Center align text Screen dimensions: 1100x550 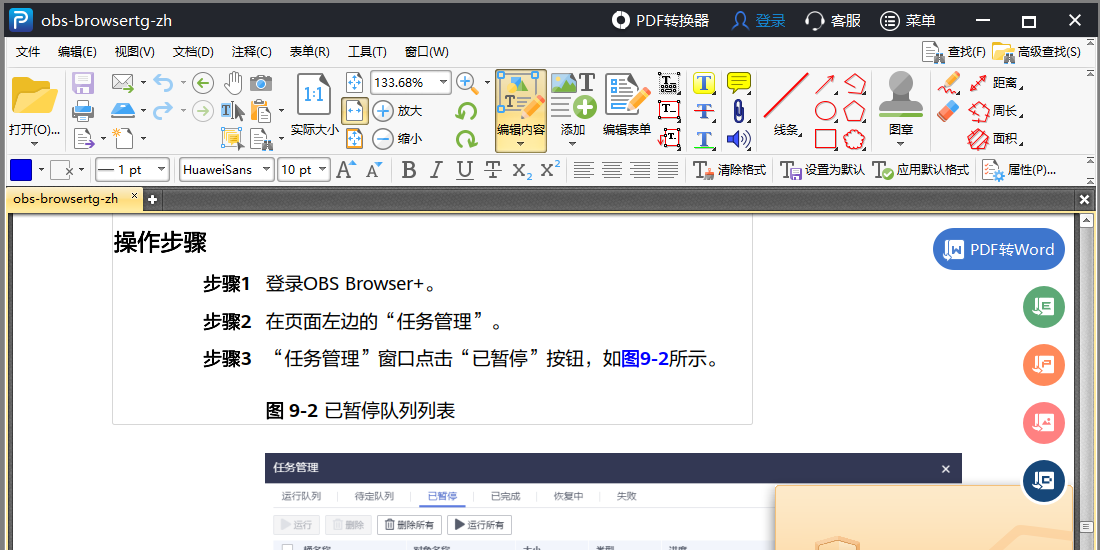coord(612,170)
